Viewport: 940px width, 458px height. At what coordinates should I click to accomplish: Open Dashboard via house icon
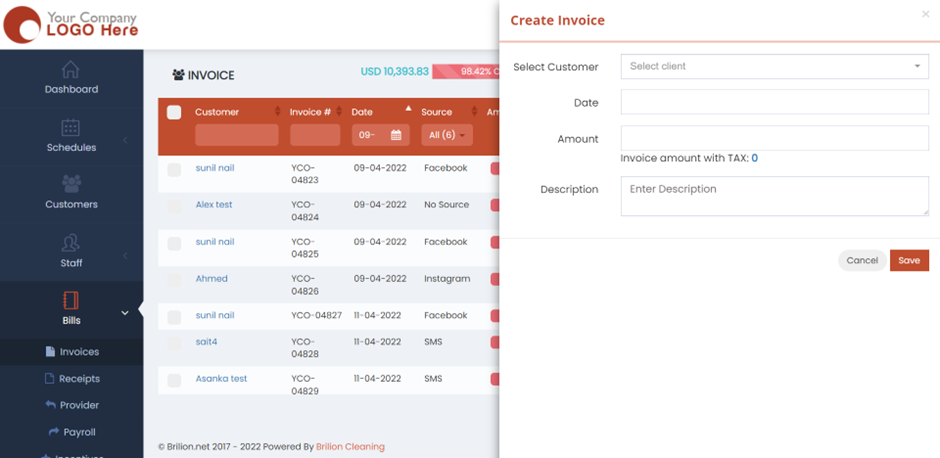point(70,70)
